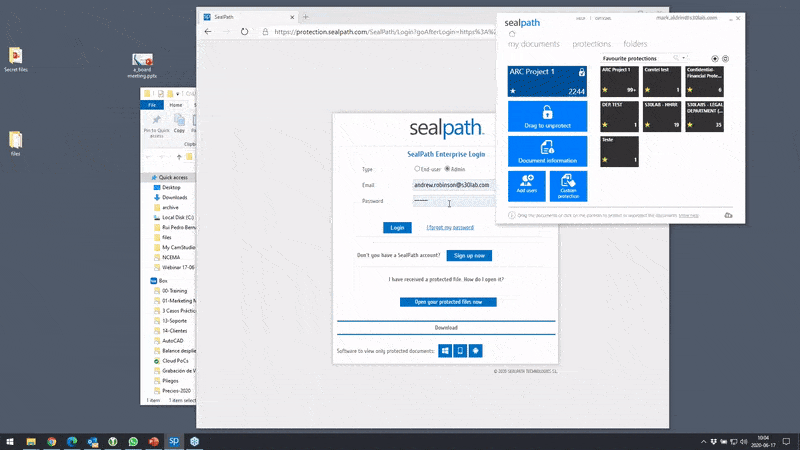The image size is (800, 450).
Task: Open the Custom protection tile
Action: coord(568,186)
